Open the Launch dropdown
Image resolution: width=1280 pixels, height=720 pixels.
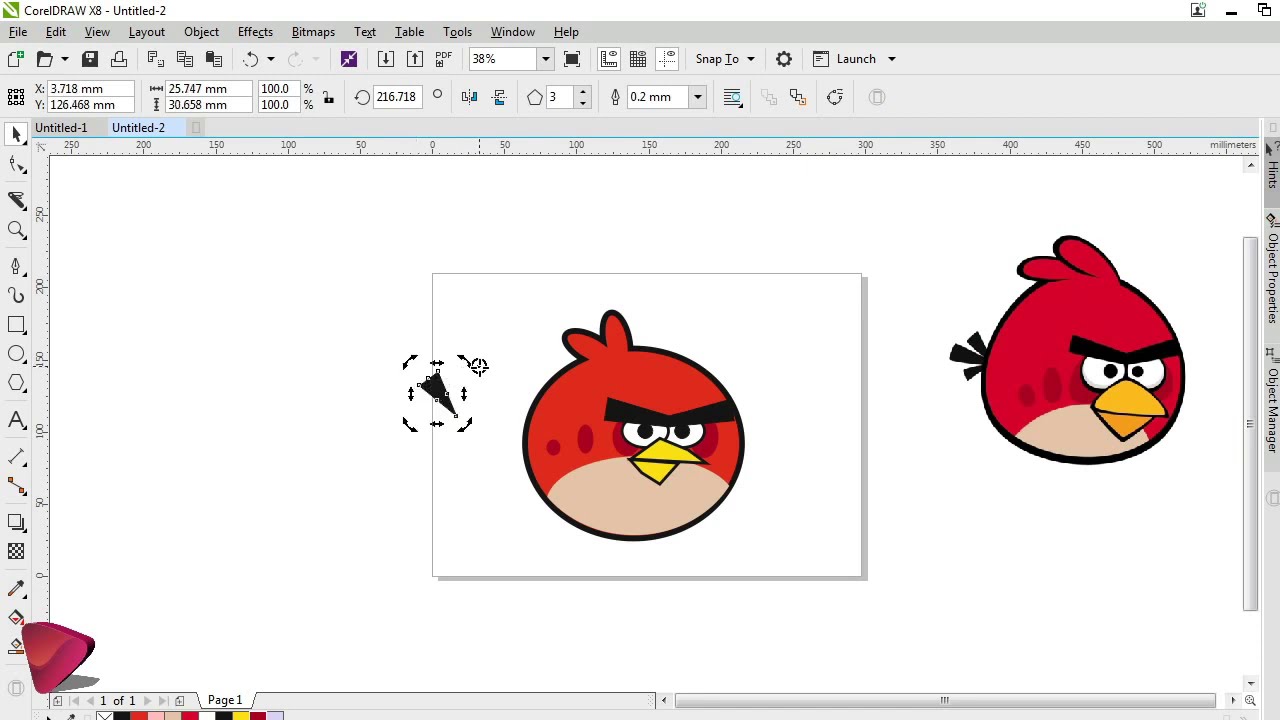[854, 59]
